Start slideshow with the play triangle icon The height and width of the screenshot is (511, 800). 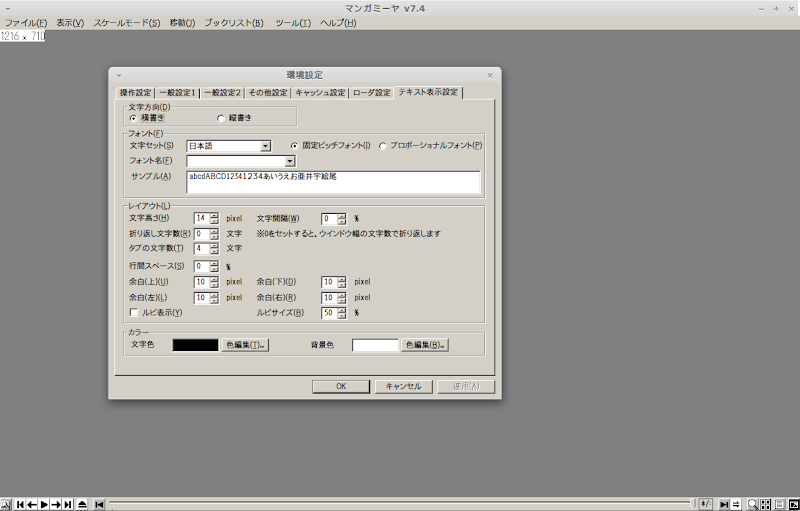(44, 505)
